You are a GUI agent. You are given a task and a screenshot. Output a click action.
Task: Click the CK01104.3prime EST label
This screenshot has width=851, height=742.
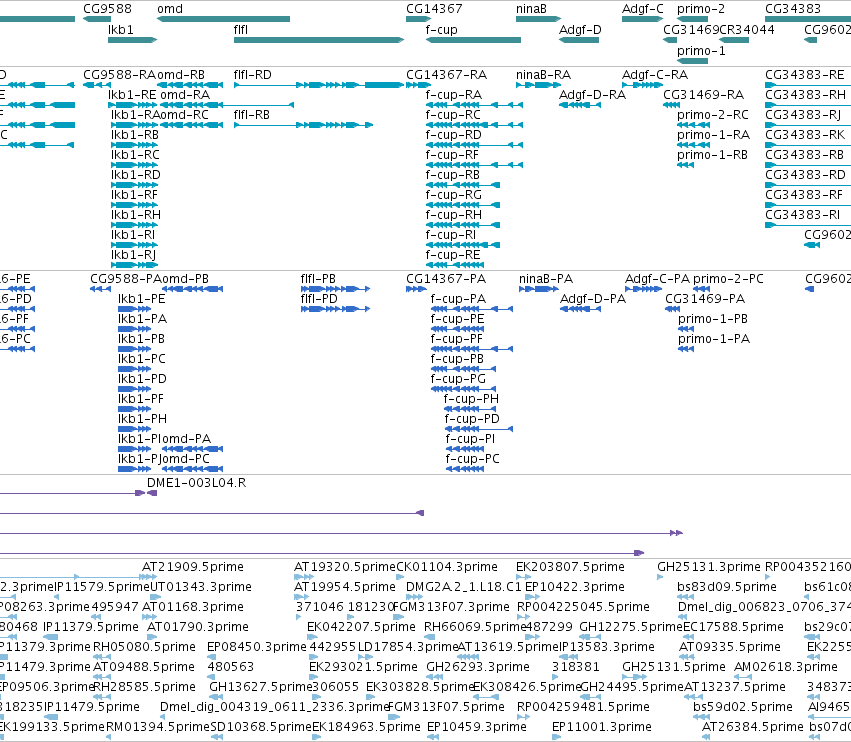tap(447, 567)
